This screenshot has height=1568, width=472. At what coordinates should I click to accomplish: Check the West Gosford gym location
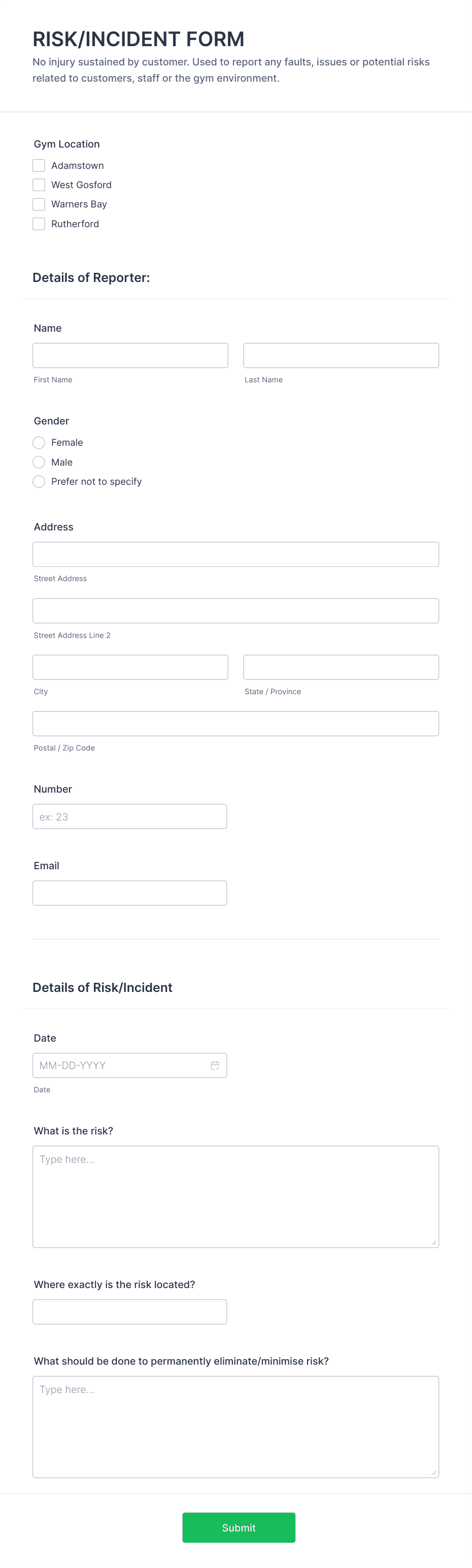point(39,185)
